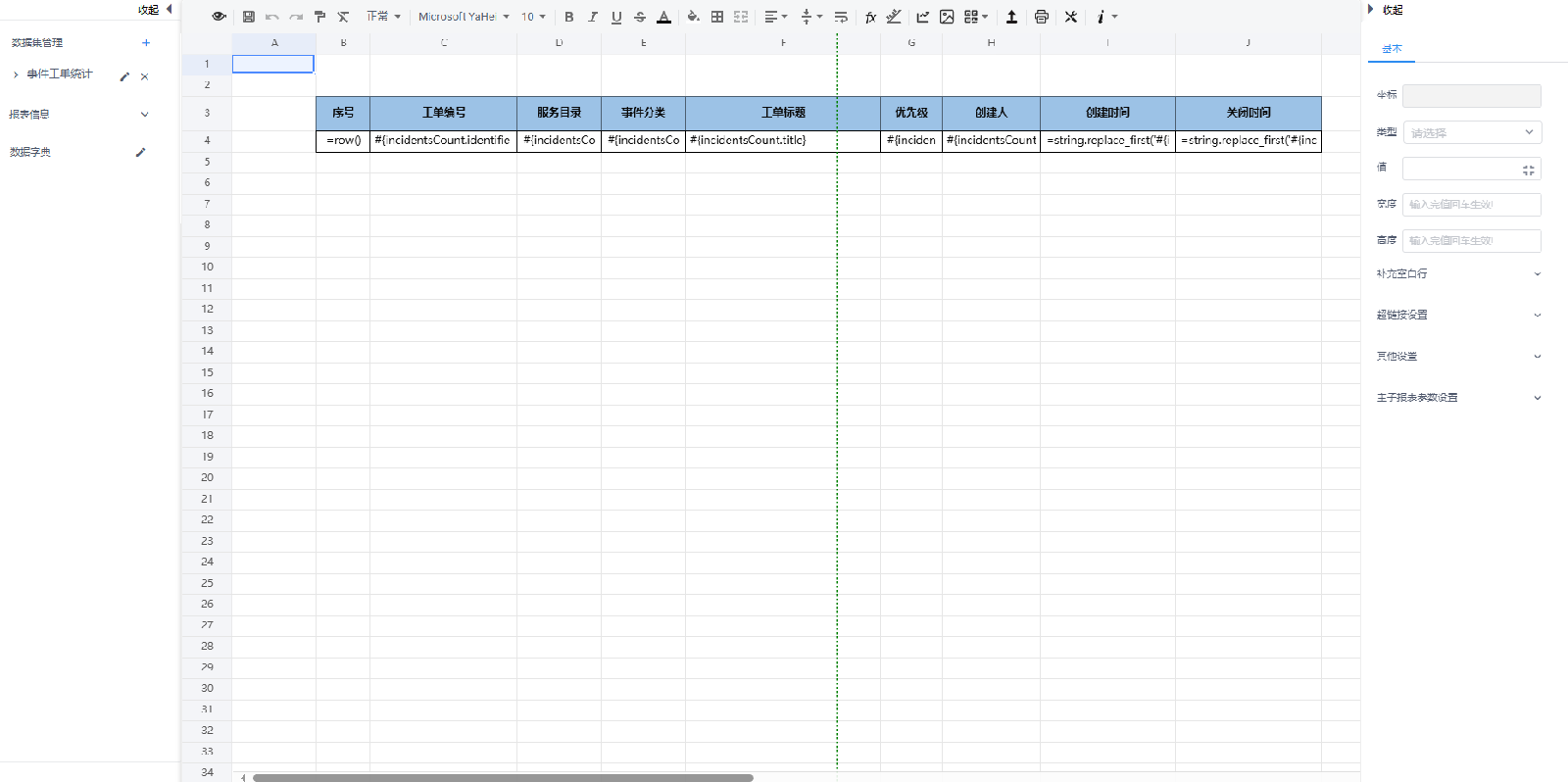Click the horizontal scrollbar thumb
Viewport: 1568px width, 782px height.
[503, 778]
